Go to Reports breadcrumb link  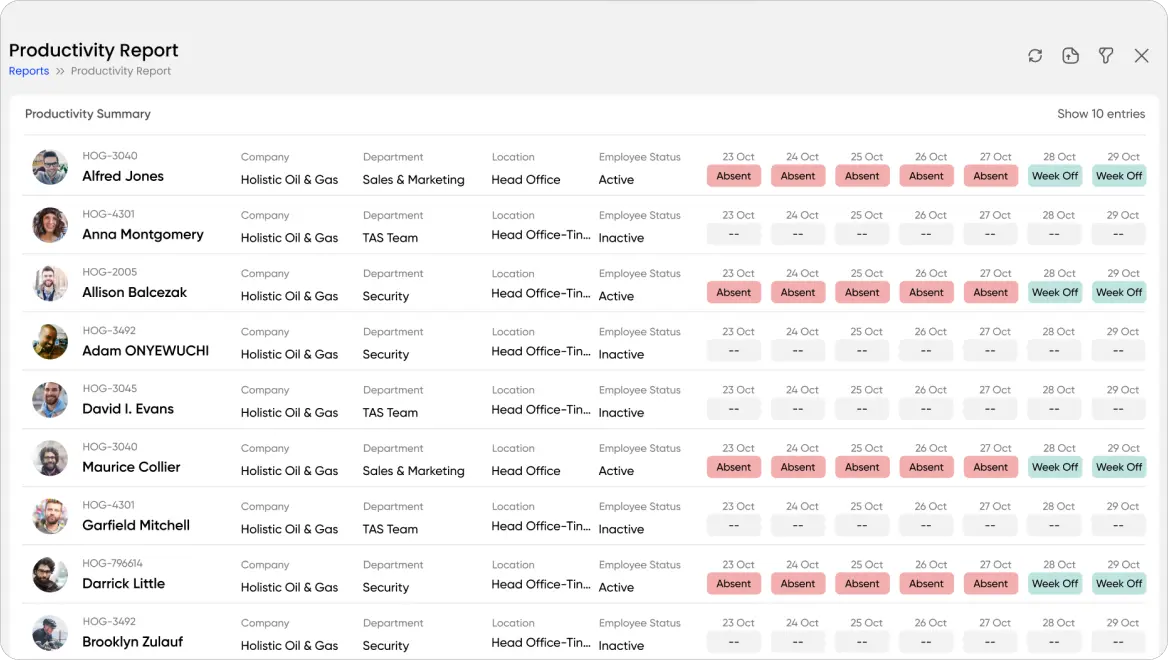[29, 71]
